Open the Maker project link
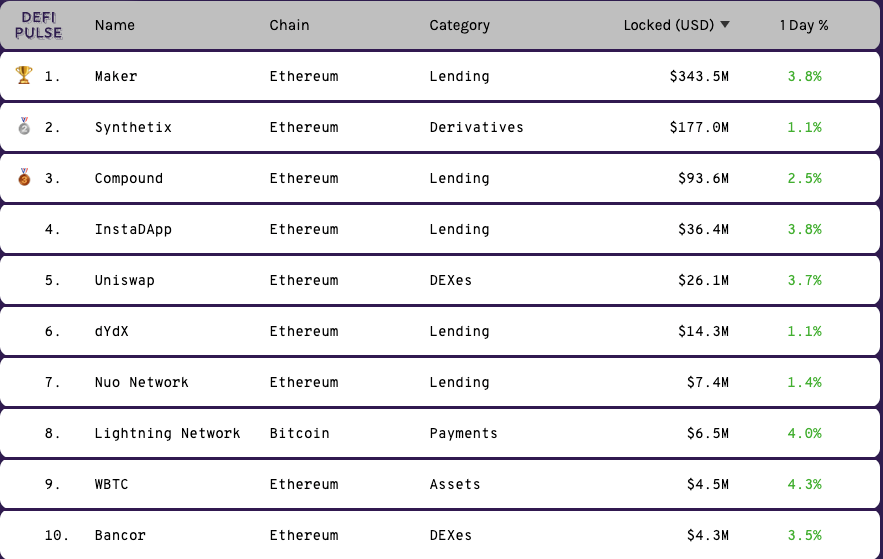The width and height of the screenshot is (883, 559). coord(116,76)
